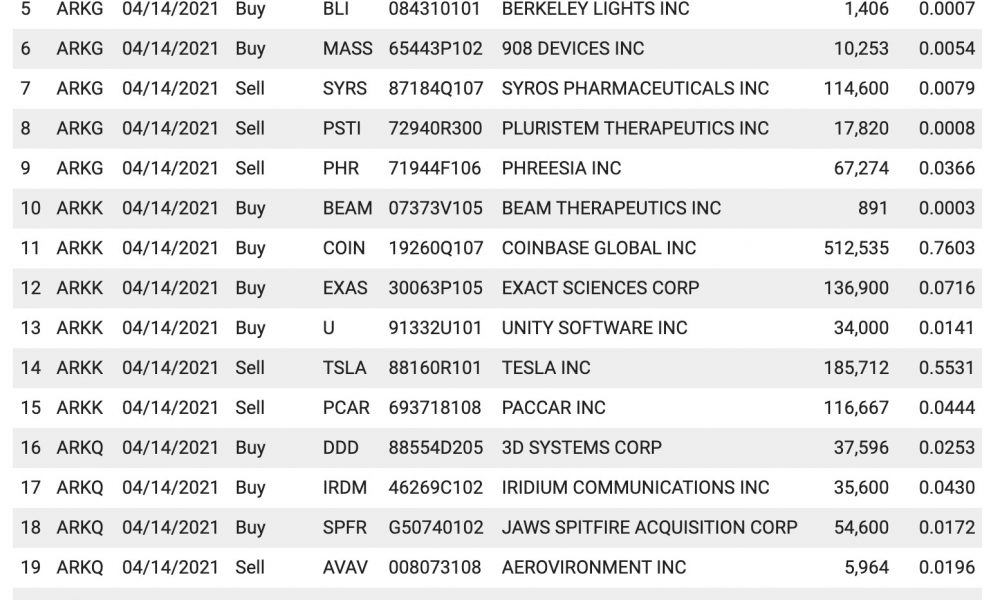
Task: Click TESLA INC company name
Action: tap(546, 368)
